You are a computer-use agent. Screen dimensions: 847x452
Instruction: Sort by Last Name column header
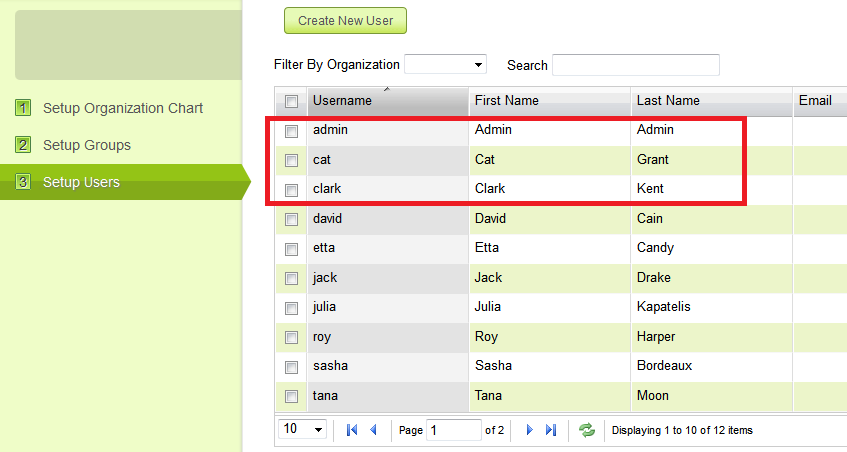pos(668,101)
